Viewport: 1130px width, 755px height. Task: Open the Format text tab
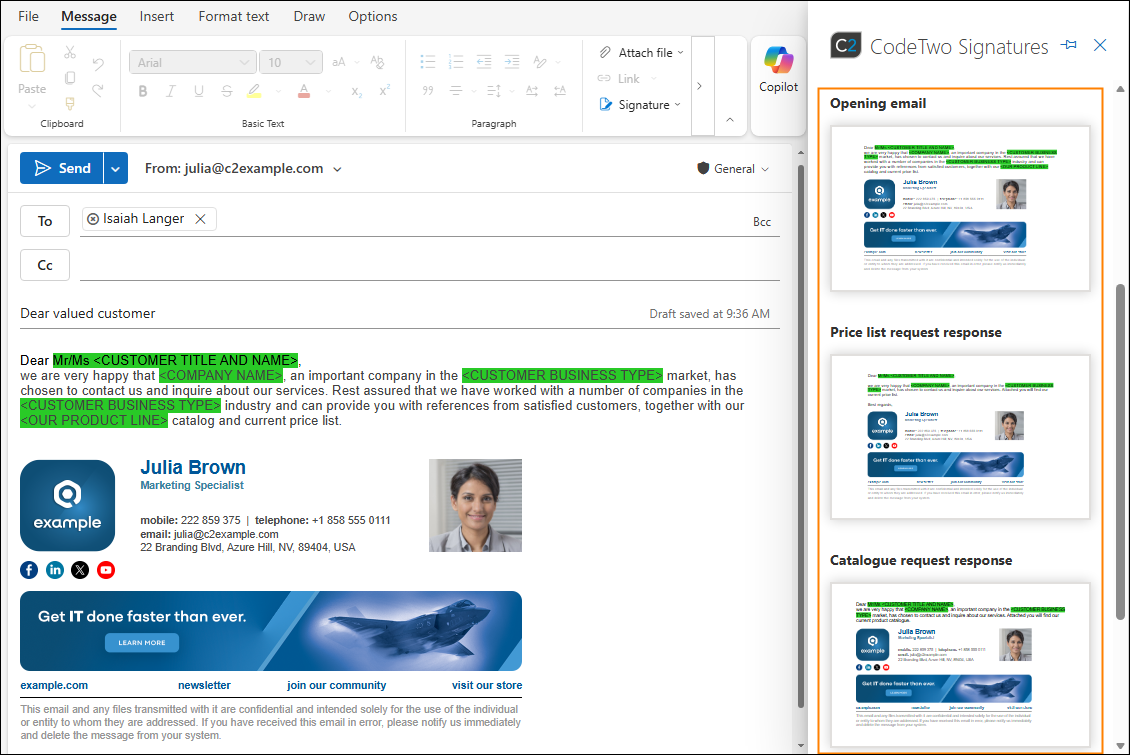pos(233,16)
